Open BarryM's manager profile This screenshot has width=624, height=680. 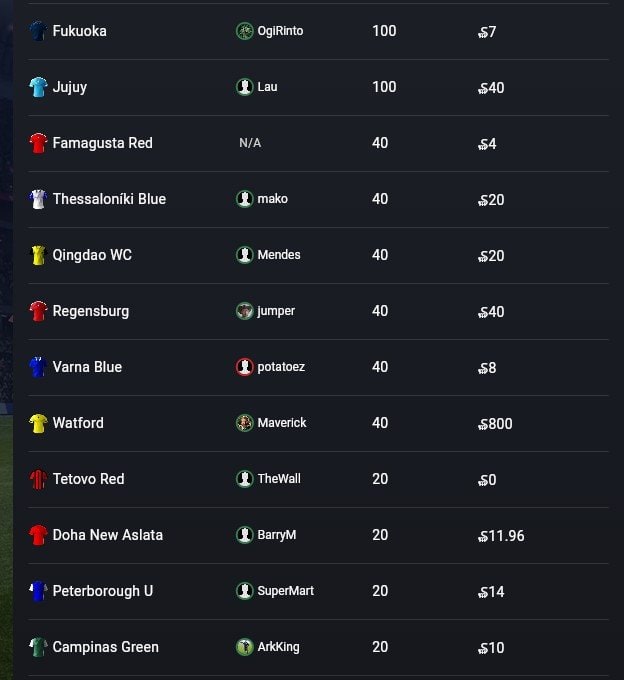[277, 535]
